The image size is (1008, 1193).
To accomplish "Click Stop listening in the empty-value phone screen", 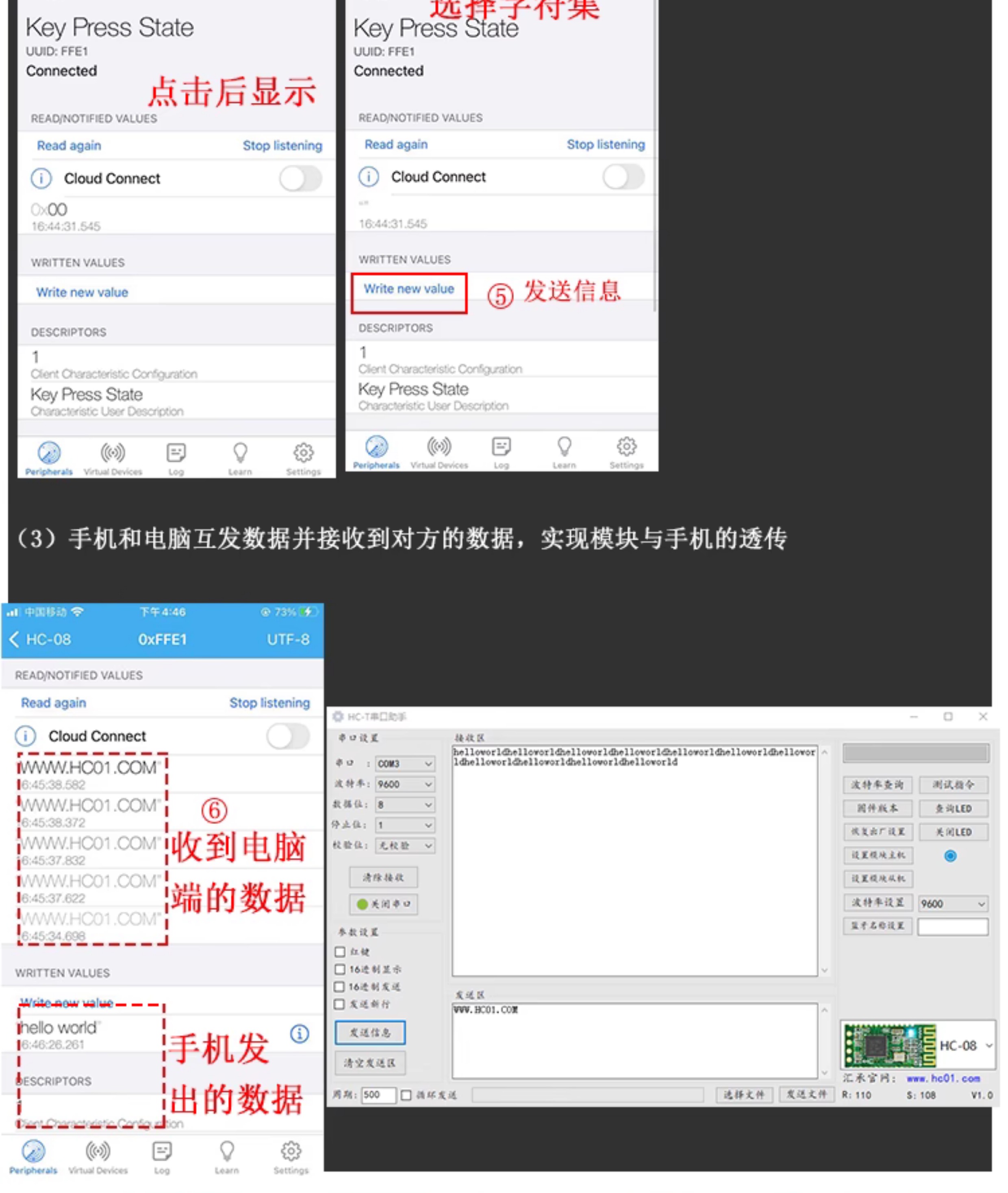I will pos(606,145).
